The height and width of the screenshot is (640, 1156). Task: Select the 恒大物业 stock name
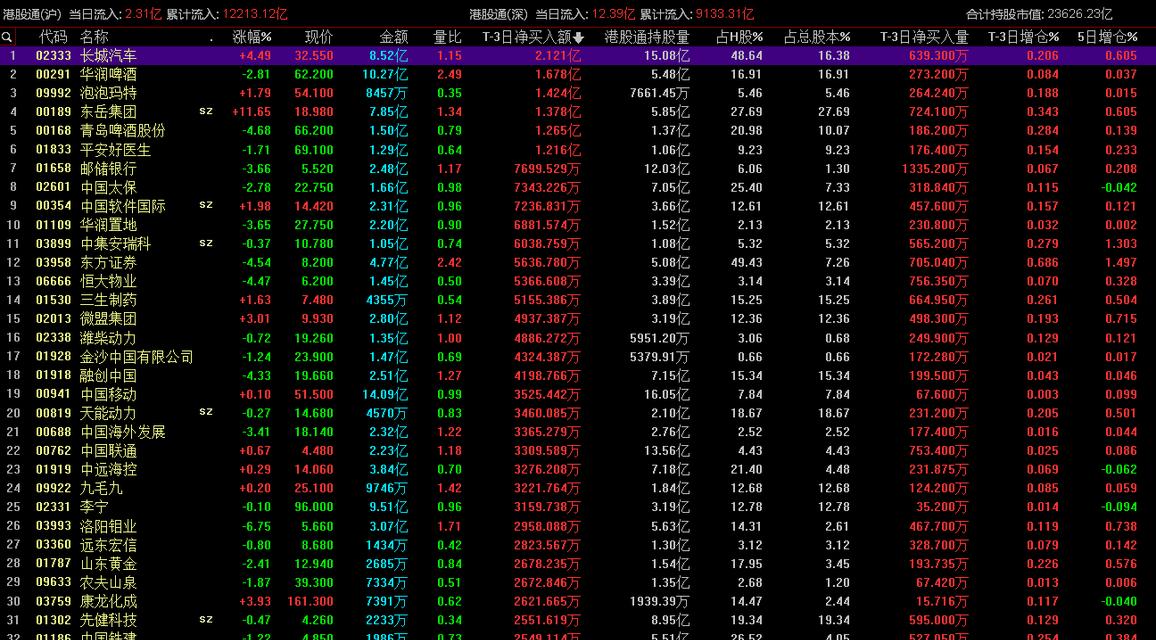click(x=108, y=281)
